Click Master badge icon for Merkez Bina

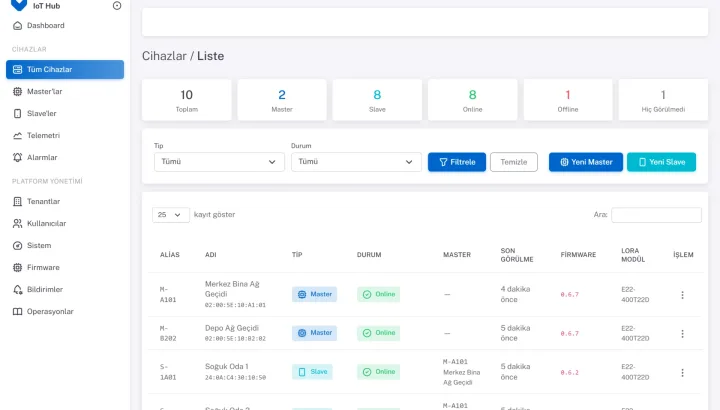tap(302, 294)
